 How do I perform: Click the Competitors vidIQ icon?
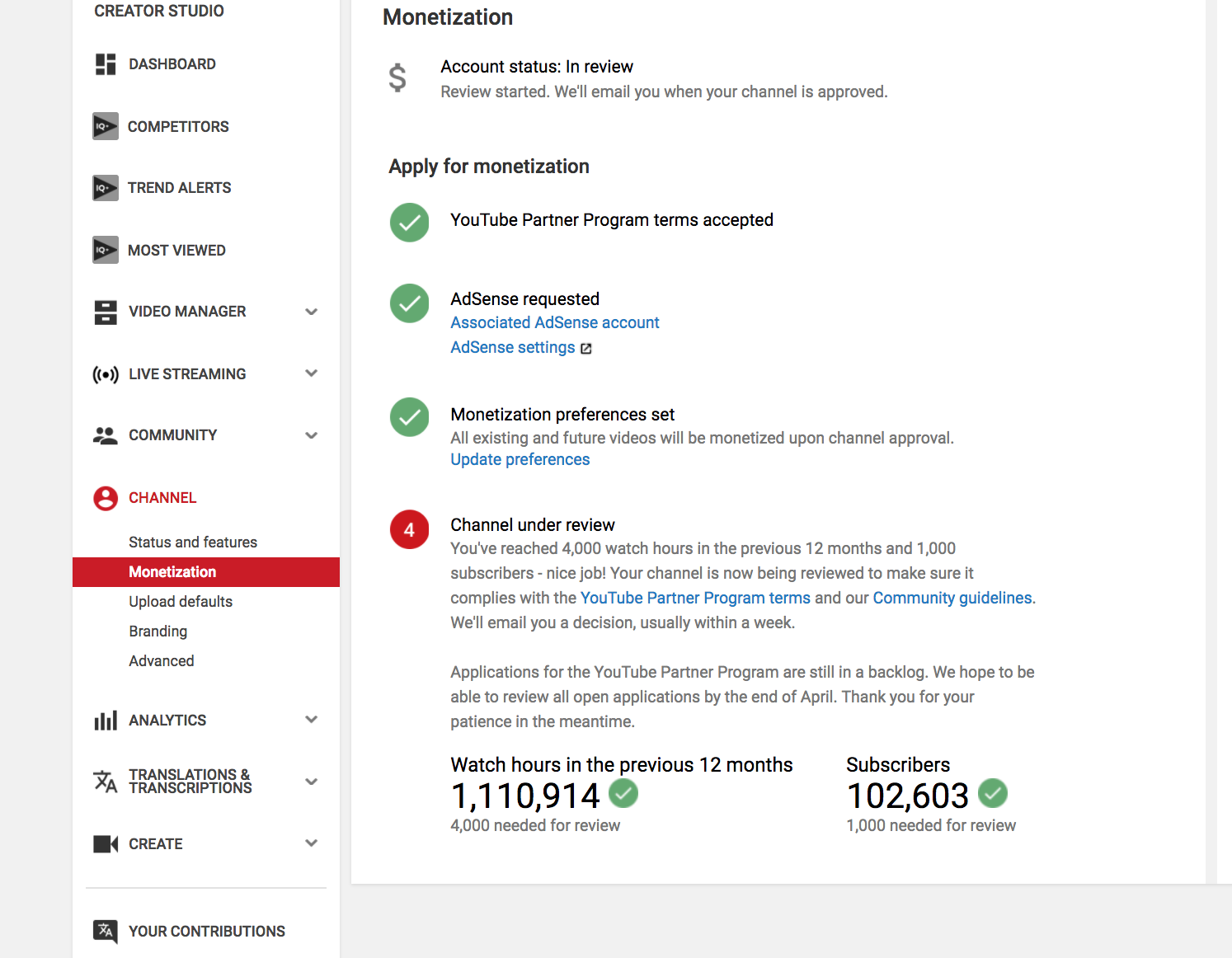click(x=106, y=126)
